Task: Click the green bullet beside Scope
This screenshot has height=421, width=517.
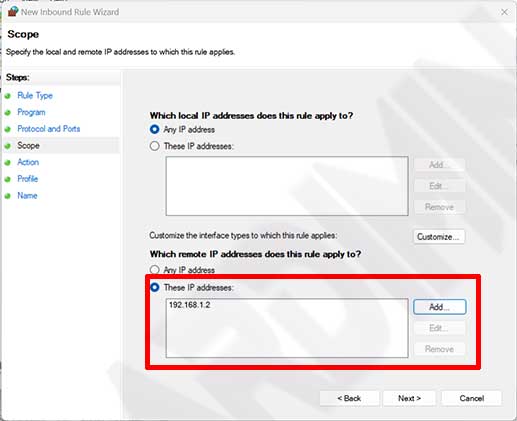Action: [x=8, y=146]
